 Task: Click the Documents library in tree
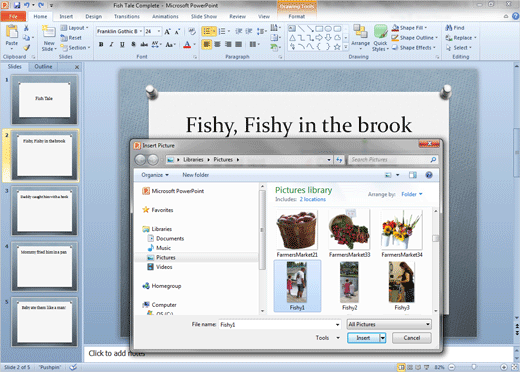click(170, 239)
